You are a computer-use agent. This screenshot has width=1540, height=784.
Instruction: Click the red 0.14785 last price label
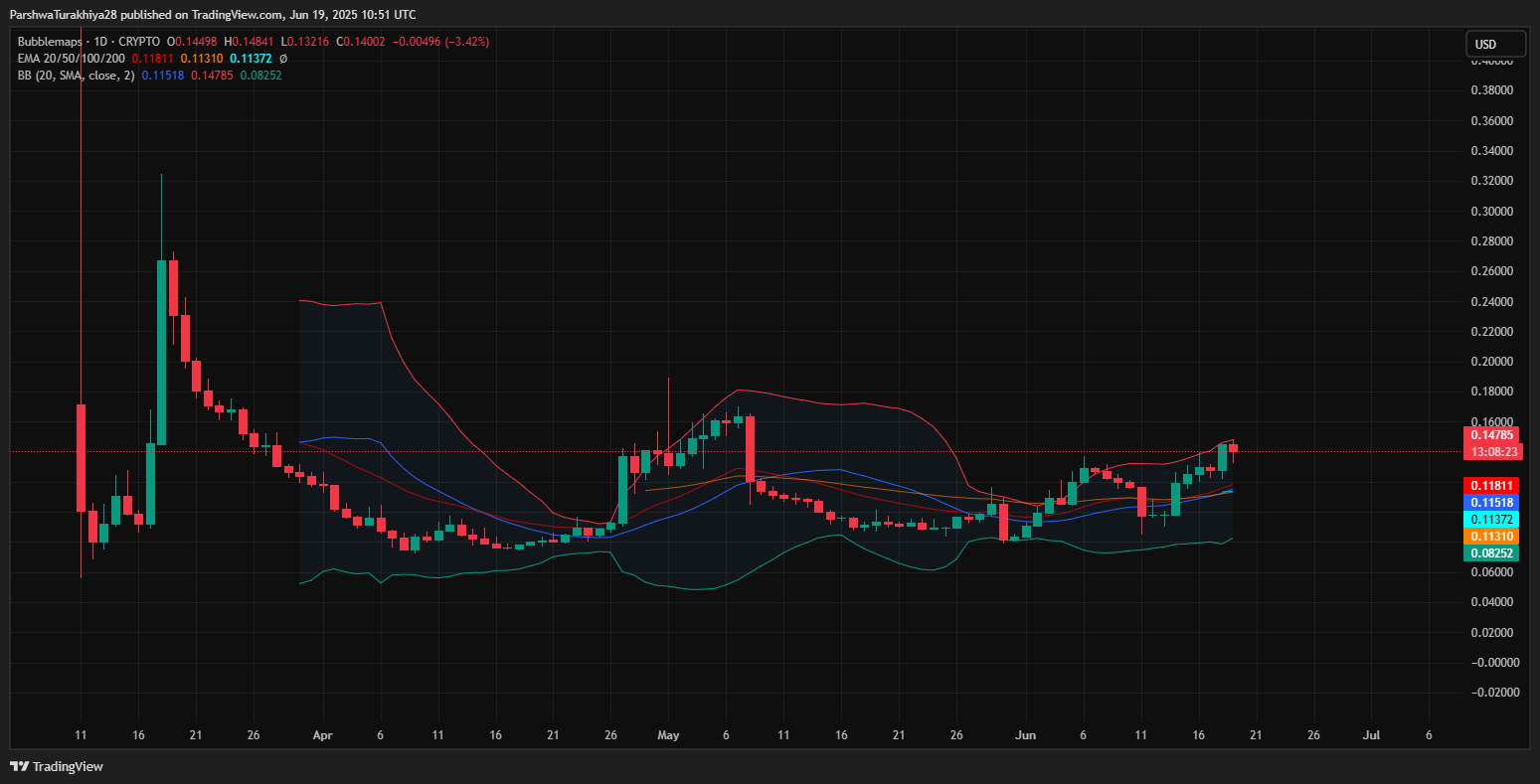1493,435
